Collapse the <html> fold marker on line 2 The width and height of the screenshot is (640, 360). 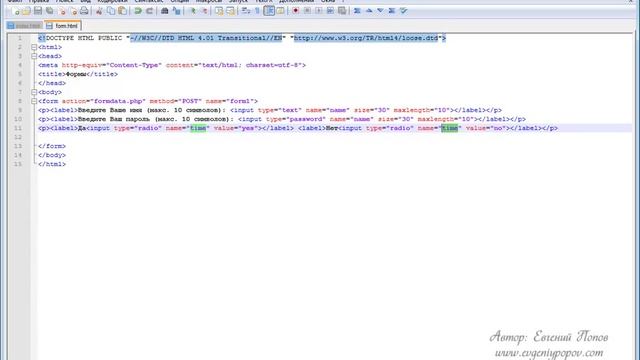(x=34, y=47)
